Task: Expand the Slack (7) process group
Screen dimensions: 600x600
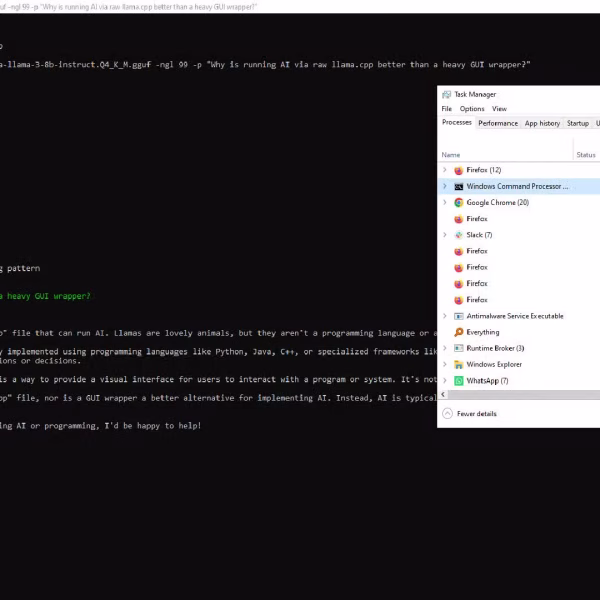Action: pos(445,235)
